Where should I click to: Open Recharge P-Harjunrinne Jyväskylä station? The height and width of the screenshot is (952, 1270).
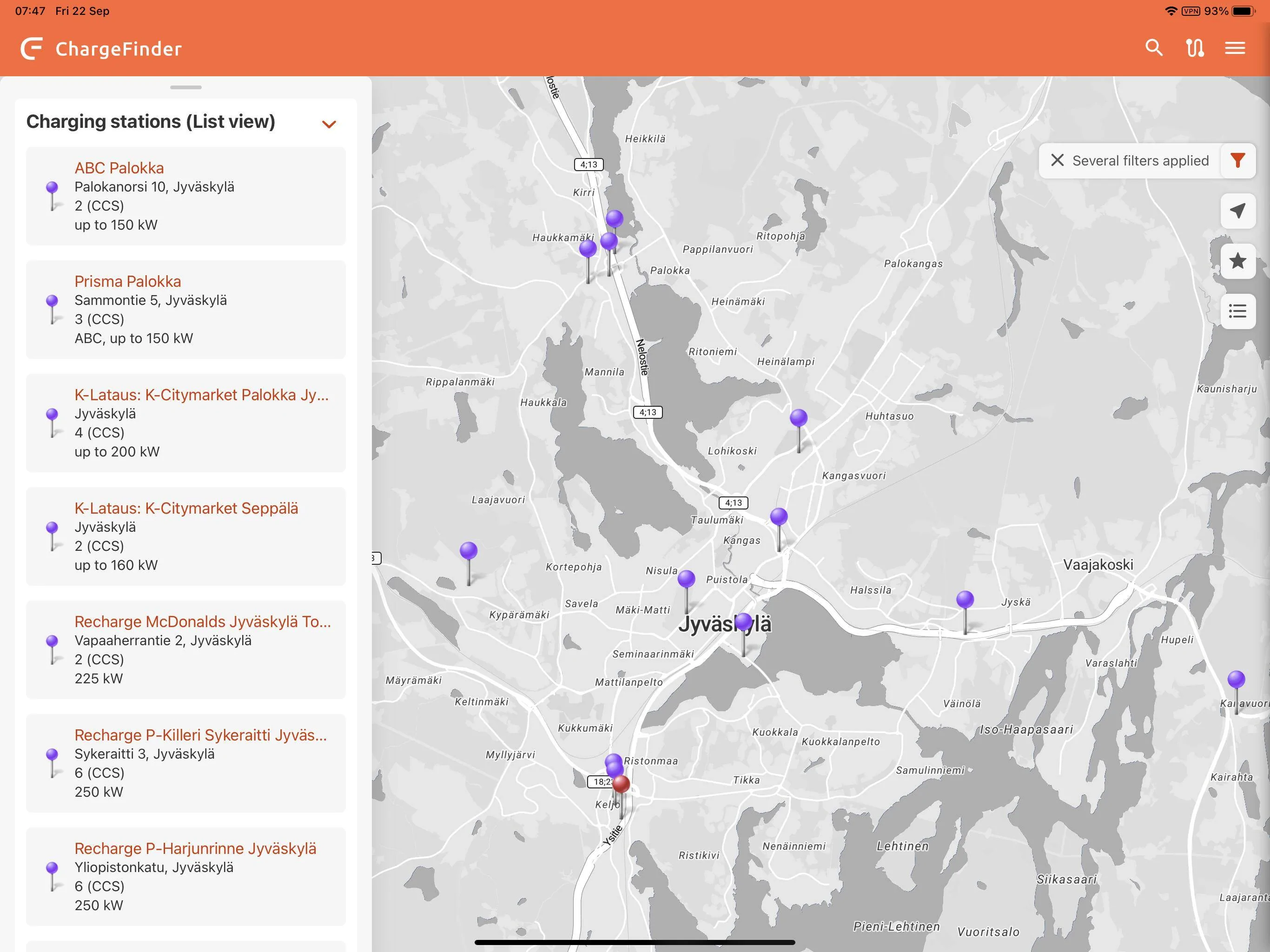point(196,848)
